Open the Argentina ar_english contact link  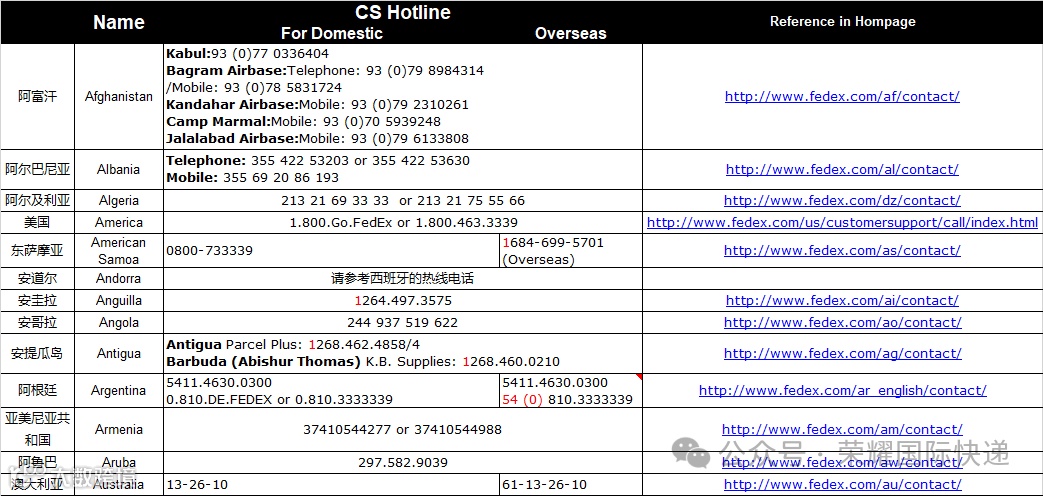[x=842, y=390]
